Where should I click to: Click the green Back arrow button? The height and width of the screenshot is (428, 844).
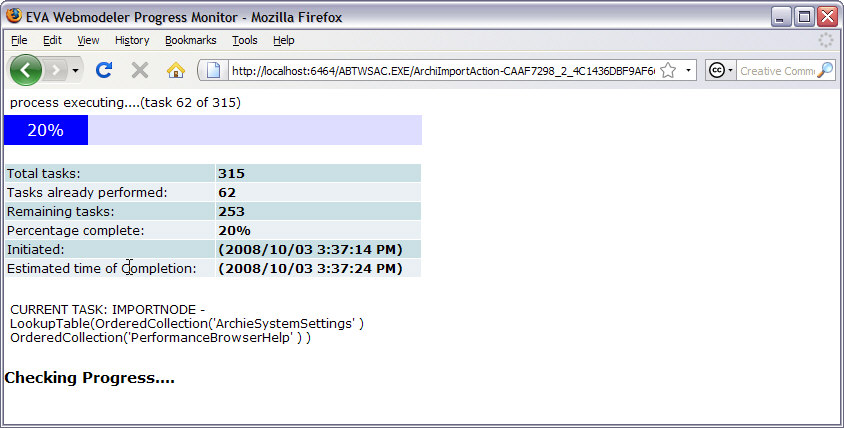pos(26,70)
